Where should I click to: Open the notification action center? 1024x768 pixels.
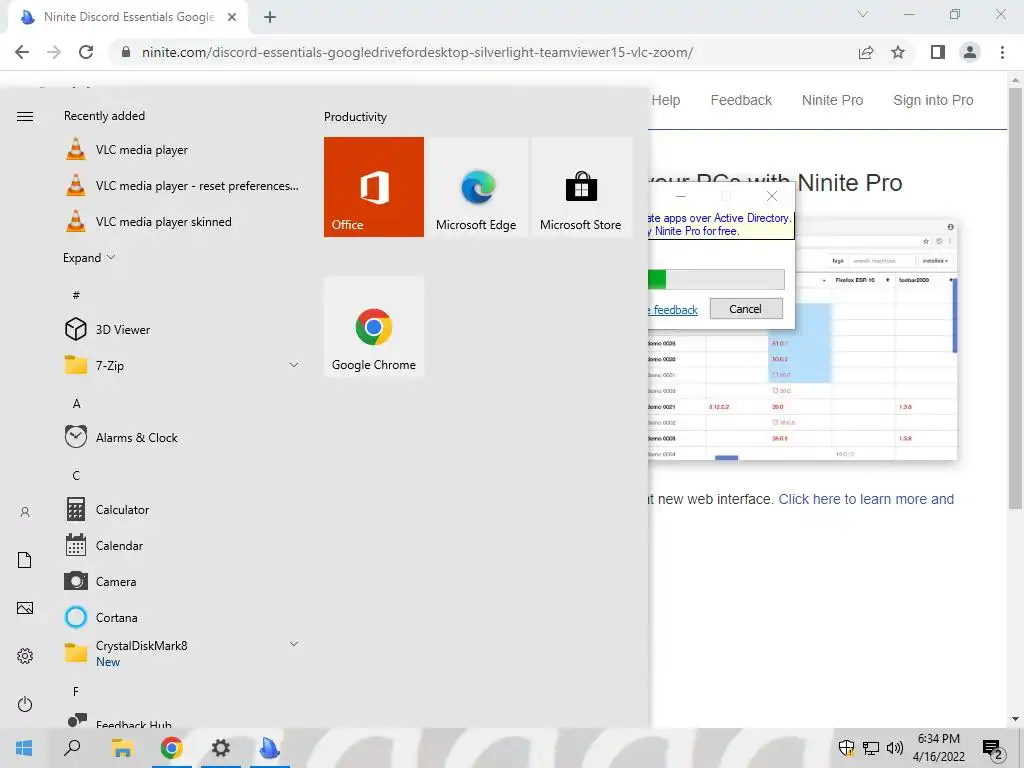click(993, 748)
